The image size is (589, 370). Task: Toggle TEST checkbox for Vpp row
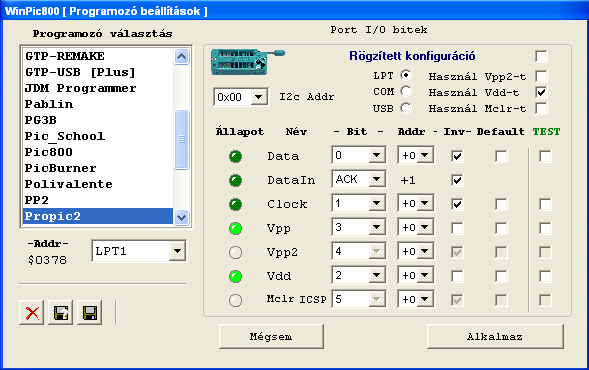point(545,228)
